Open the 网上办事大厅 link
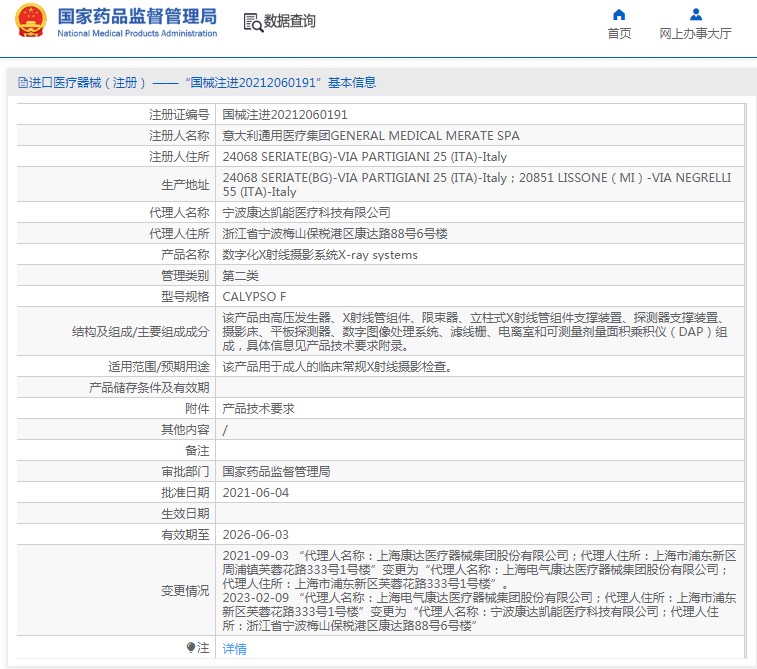The height and width of the screenshot is (669, 757). coord(695,33)
